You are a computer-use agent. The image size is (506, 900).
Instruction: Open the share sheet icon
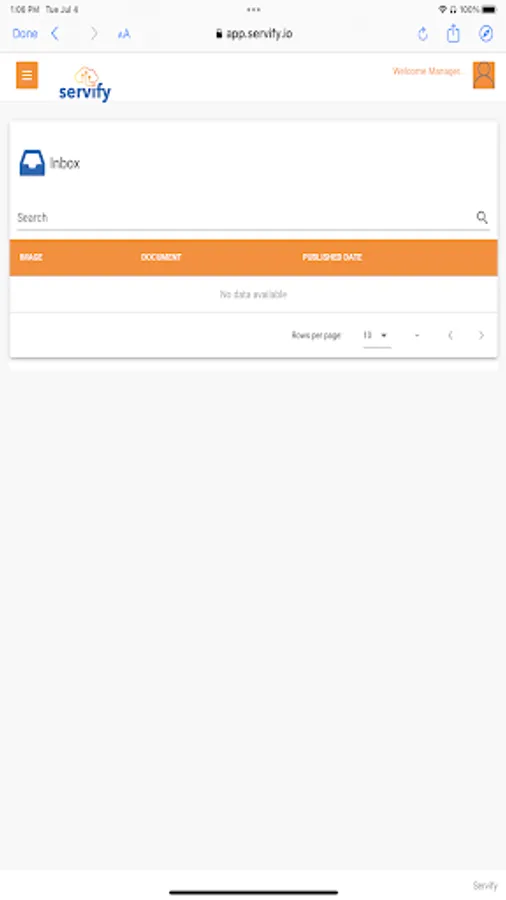(x=453, y=33)
